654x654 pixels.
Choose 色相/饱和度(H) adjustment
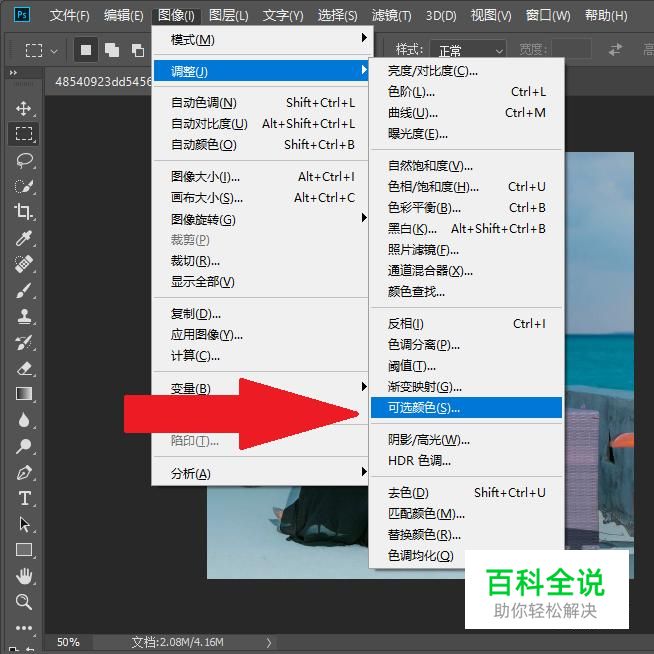[466, 186]
